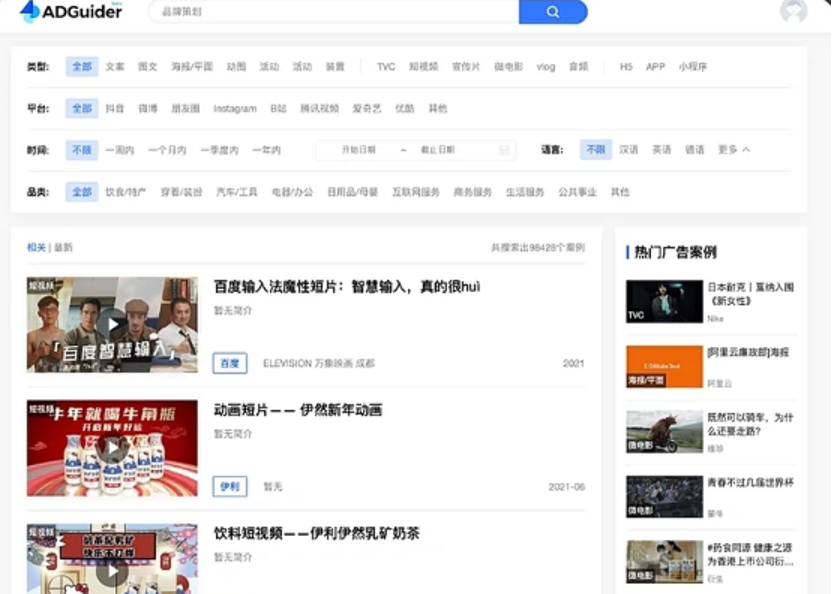The image size is (832, 594).
Task: Filter type by 文案
Action: [x=115, y=67]
